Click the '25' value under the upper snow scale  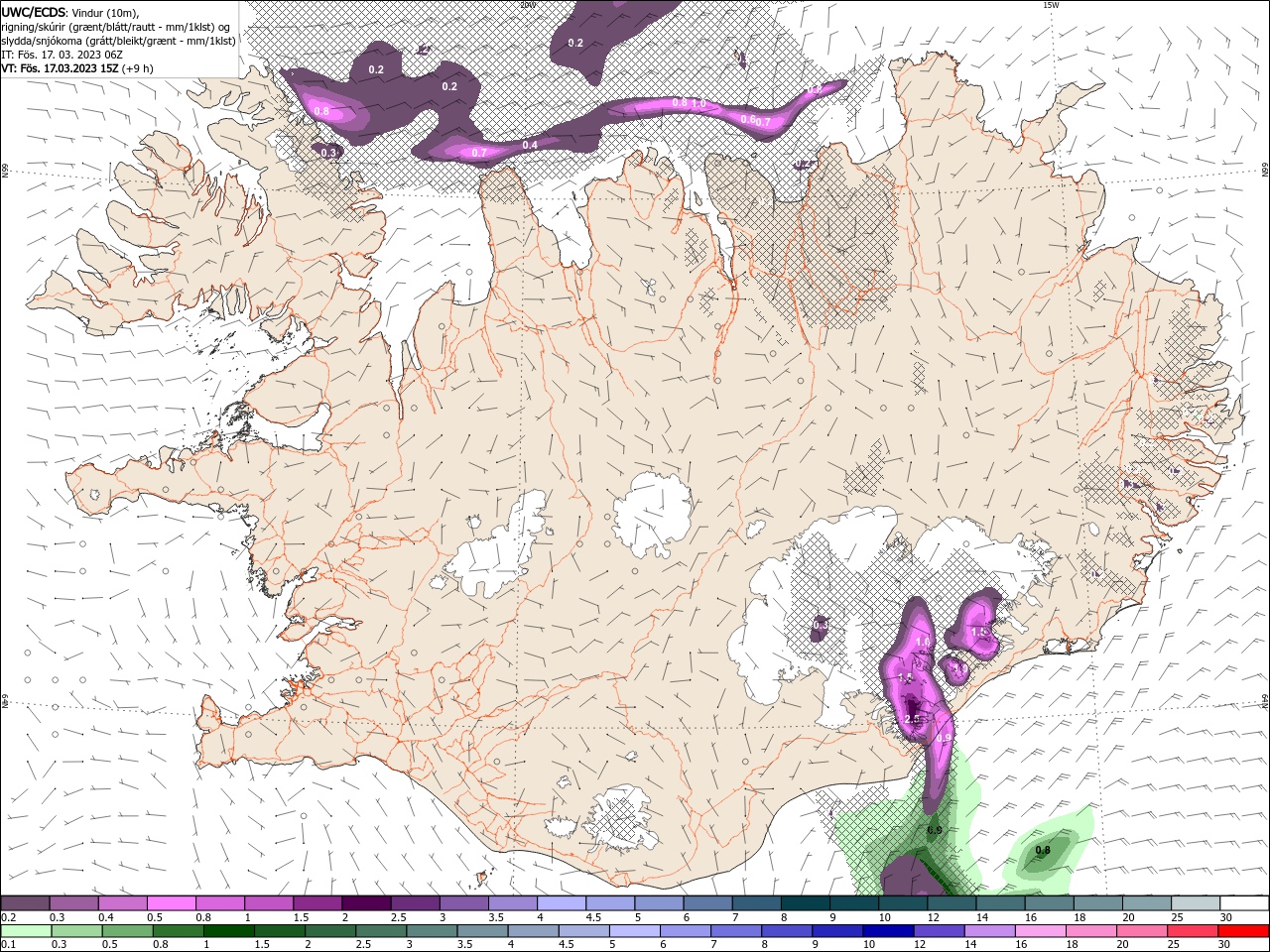click(1177, 918)
